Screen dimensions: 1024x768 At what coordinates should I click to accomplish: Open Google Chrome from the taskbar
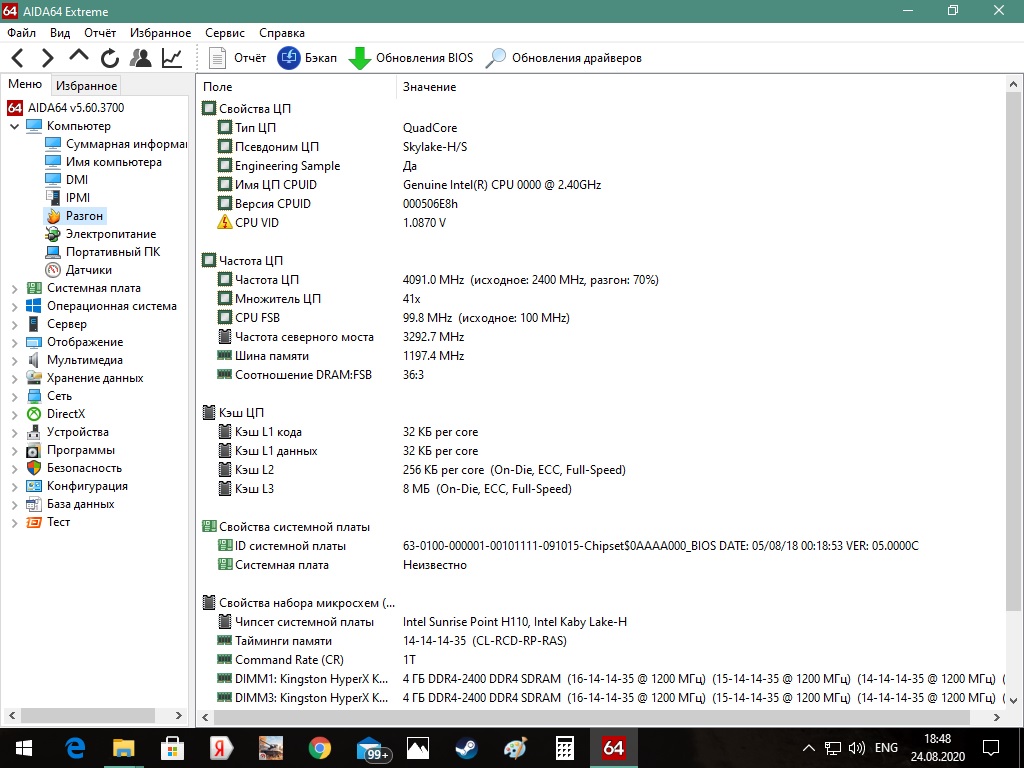(x=320, y=748)
